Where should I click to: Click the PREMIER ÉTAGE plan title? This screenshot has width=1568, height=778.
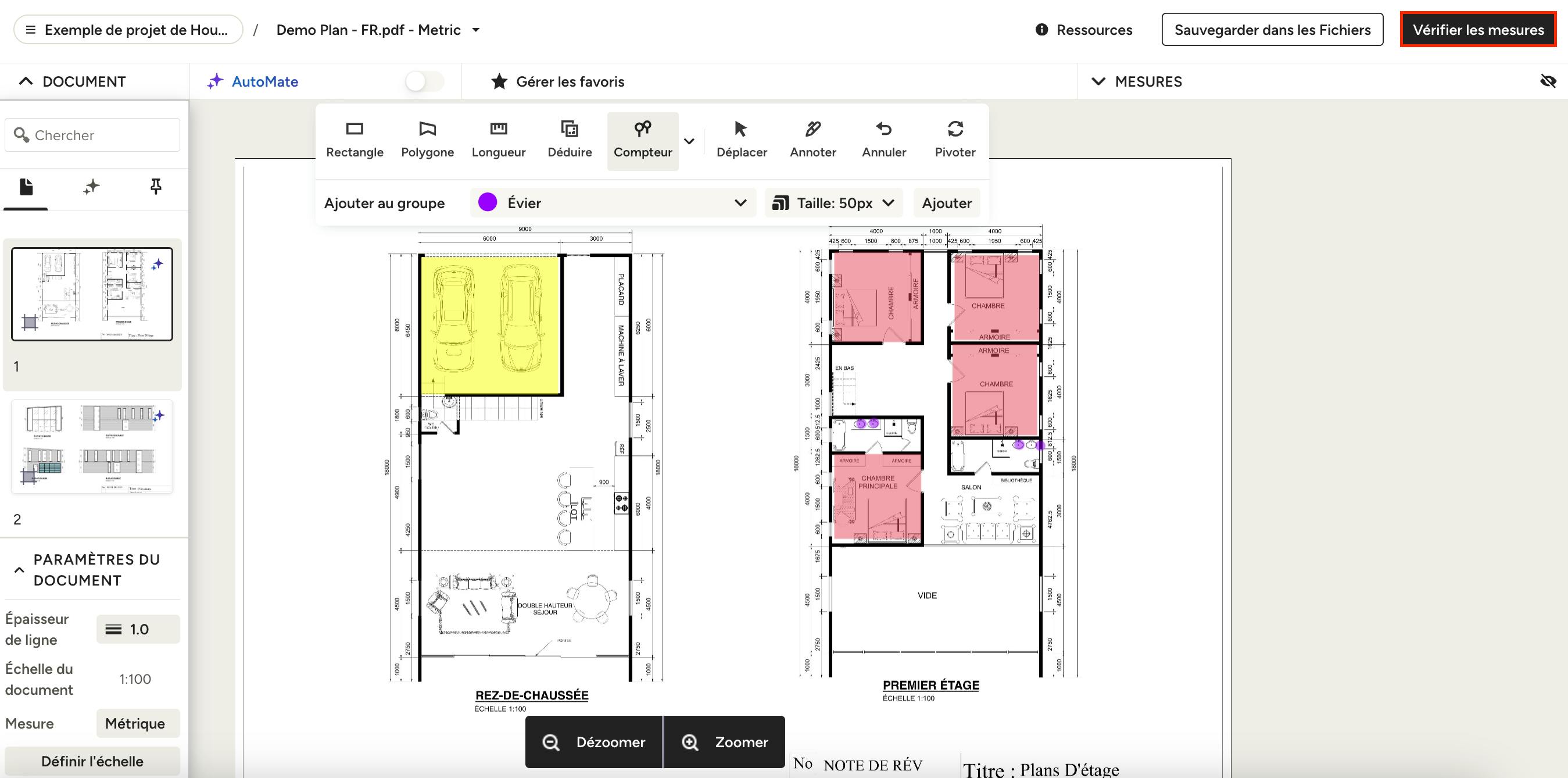click(930, 685)
